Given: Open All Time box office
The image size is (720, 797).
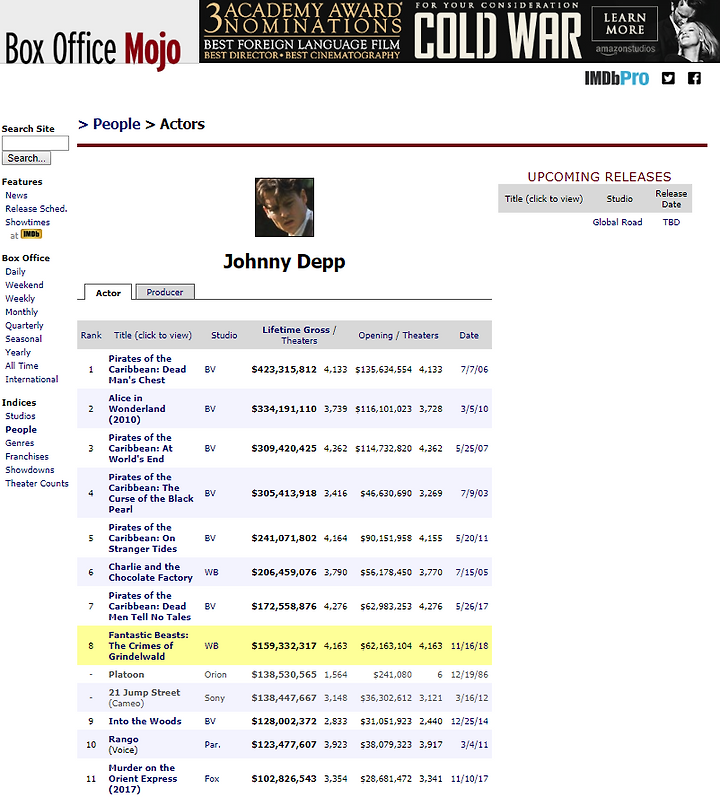Looking at the screenshot, I should coord(21,366).
